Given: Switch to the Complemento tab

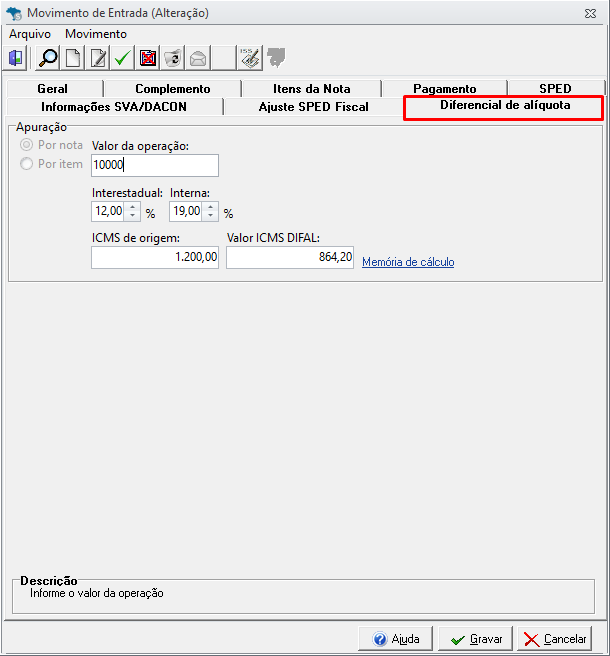Looking at the screenshot, I should (172, 89).
